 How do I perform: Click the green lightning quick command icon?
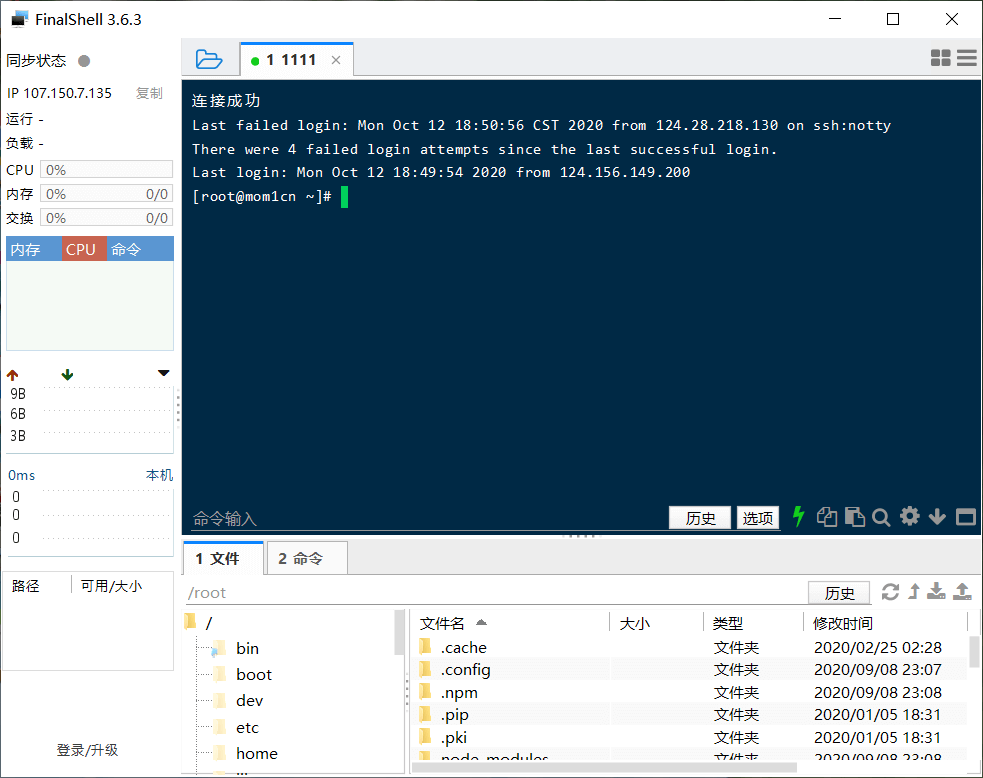click(x=798, y=516)
